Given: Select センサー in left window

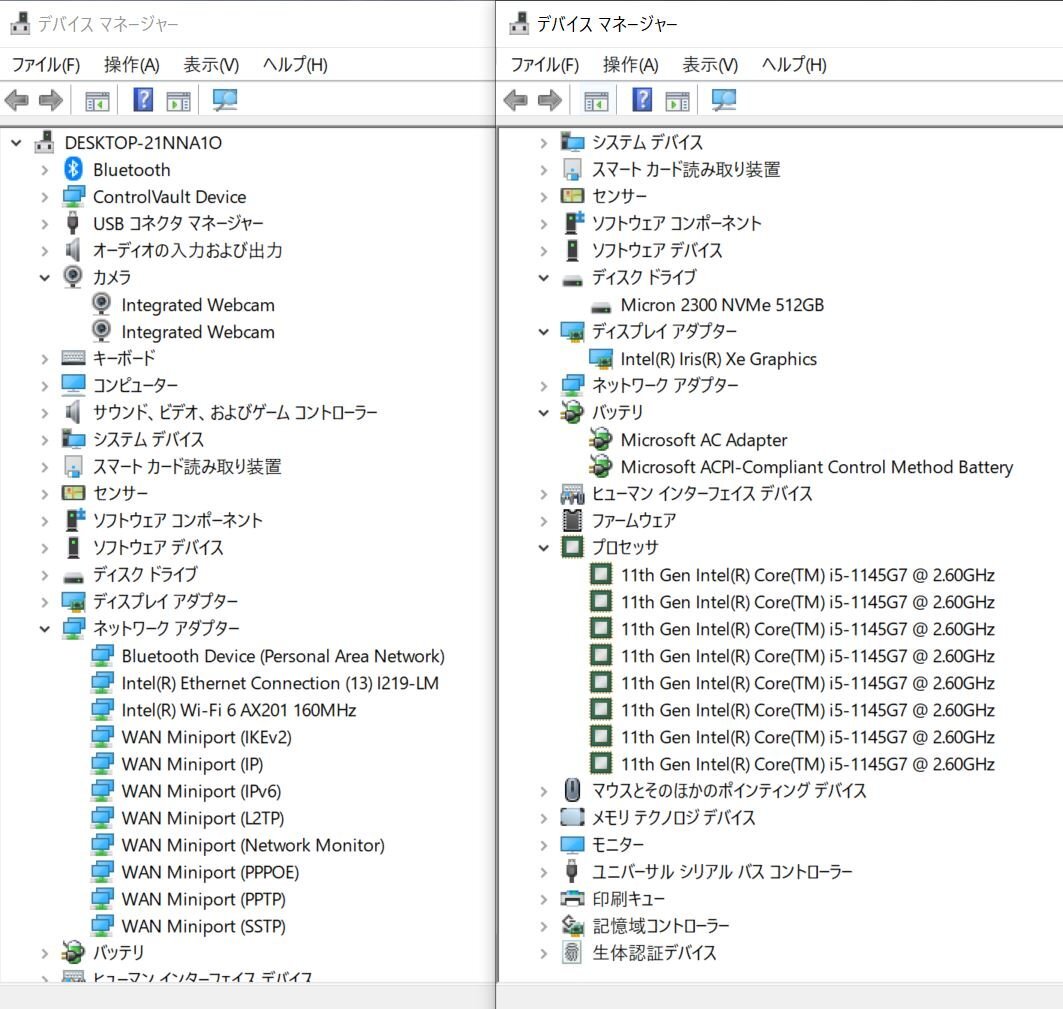Looking at the screenshot, I should tap(120, 494).
